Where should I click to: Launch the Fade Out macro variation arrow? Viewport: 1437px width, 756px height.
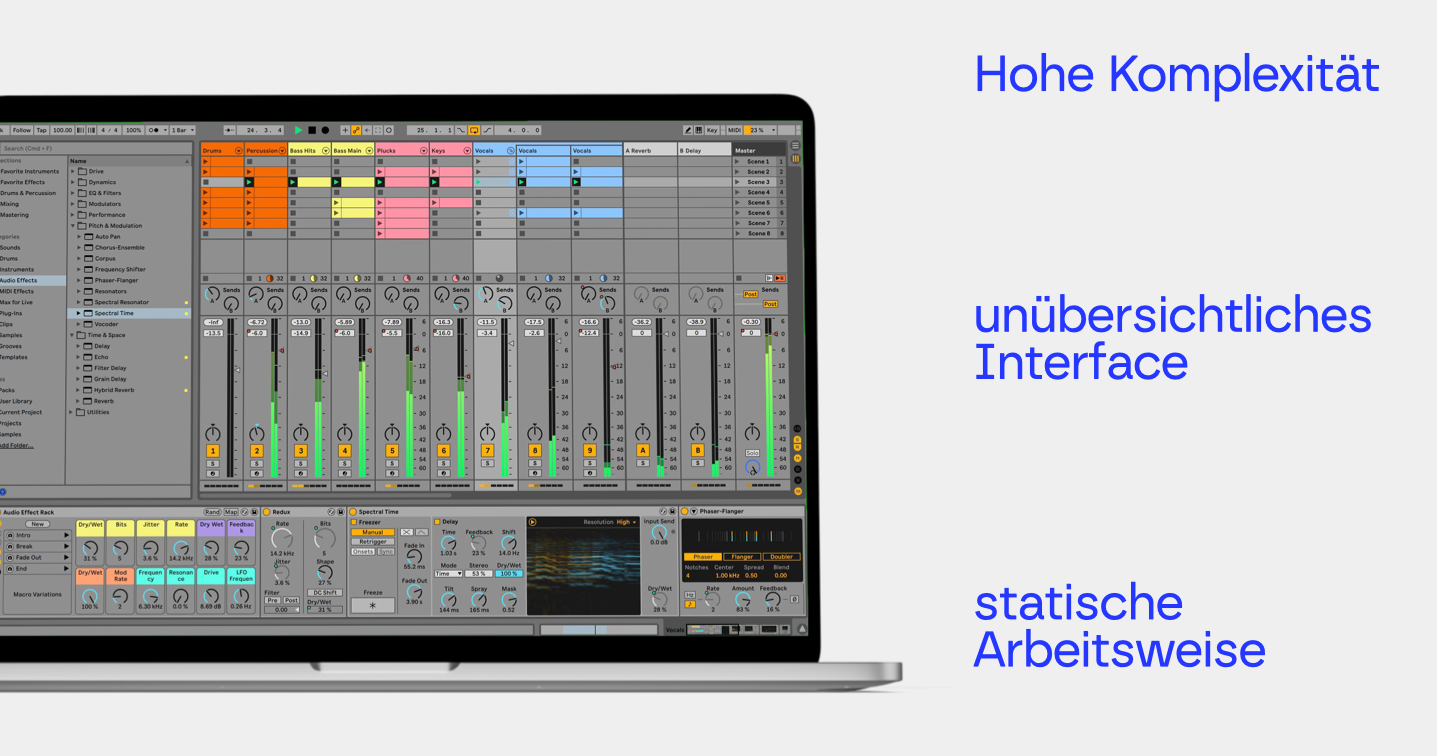click(66, 557)
